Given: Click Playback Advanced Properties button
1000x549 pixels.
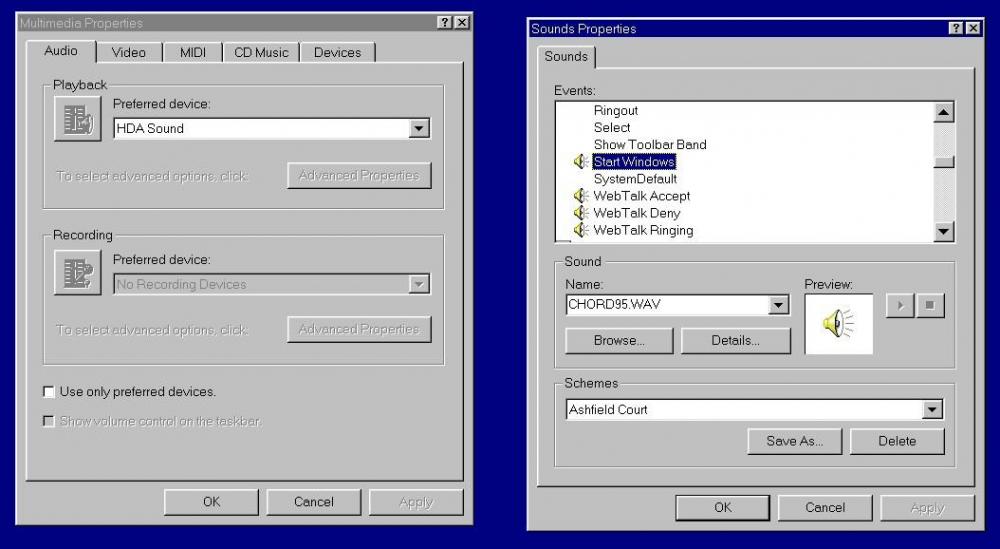Looking at the screenshot, I should (x=359, y=175).
